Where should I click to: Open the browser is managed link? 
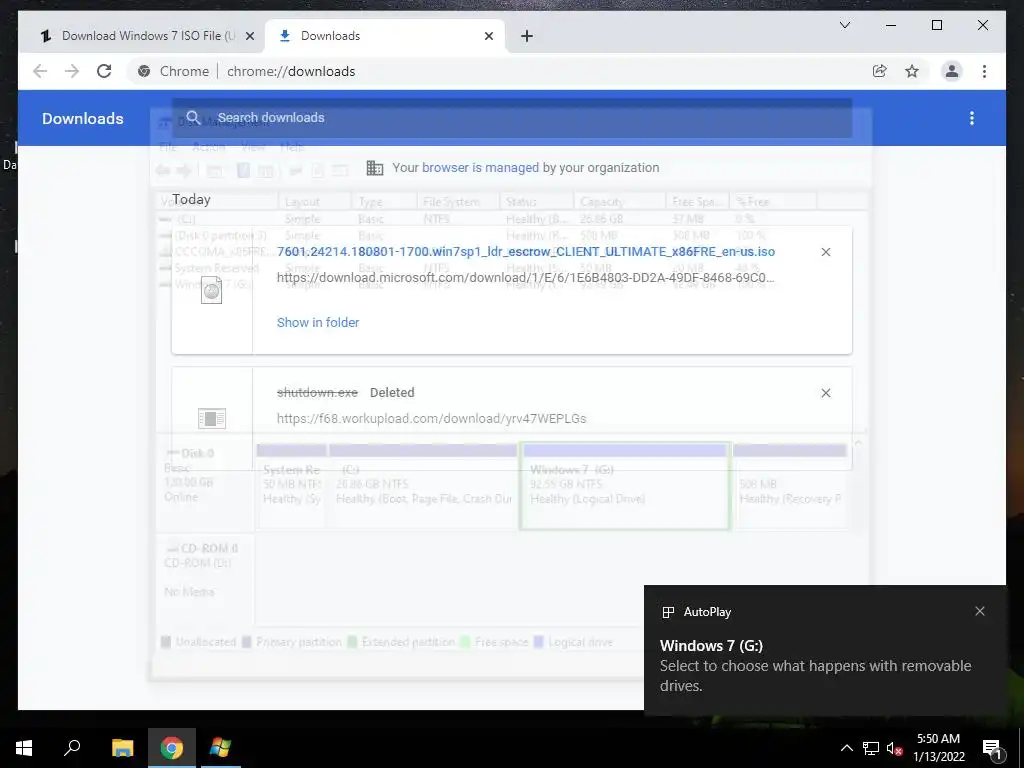coord(480,167)
